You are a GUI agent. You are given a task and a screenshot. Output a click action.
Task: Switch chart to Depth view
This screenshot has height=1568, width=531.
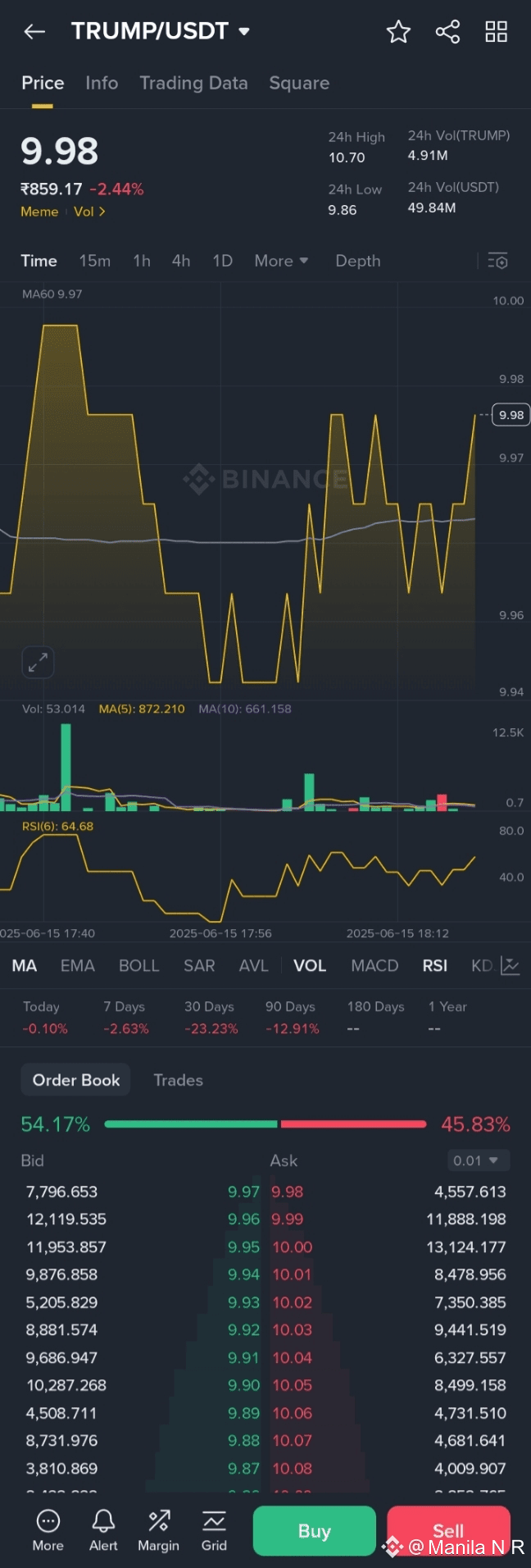[358, 261]
